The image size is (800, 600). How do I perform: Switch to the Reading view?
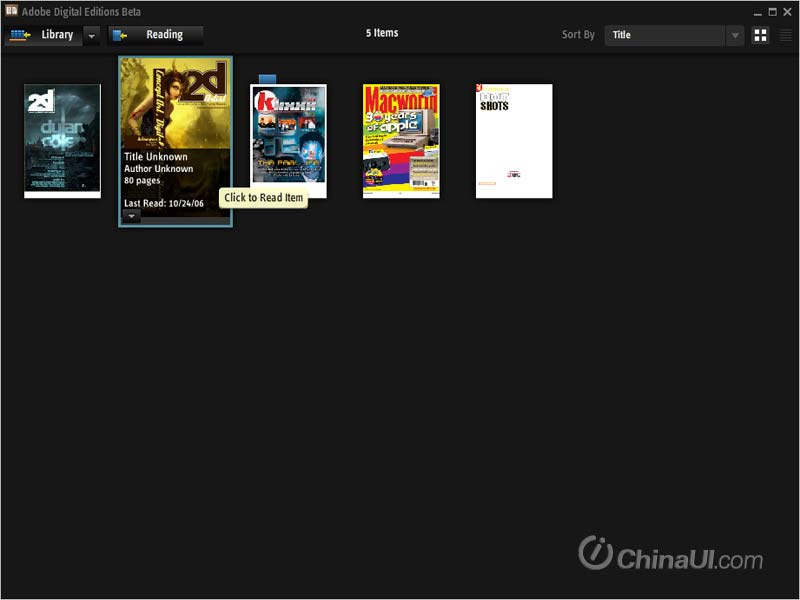pos(156,35)
